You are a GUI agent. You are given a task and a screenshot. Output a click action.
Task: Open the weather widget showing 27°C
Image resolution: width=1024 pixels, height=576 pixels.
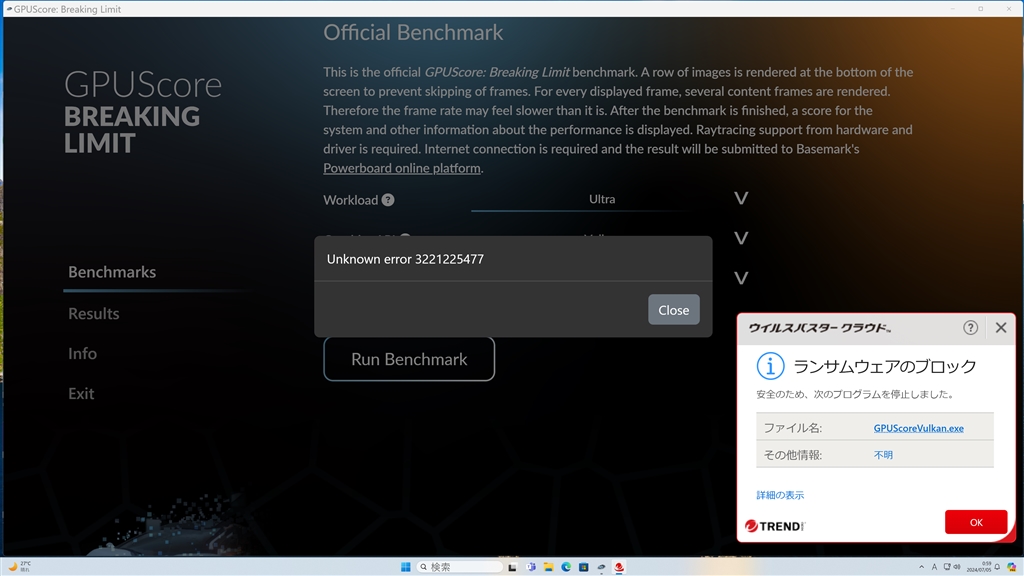(x=19, y=566)
